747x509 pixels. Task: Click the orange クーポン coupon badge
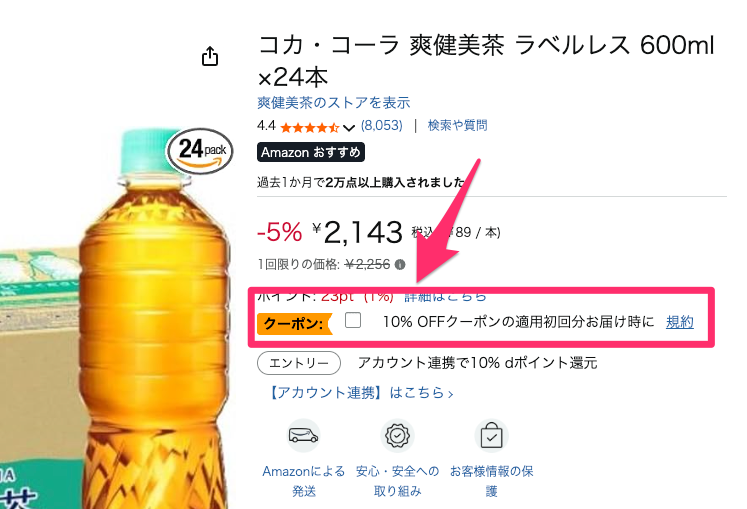293,323
